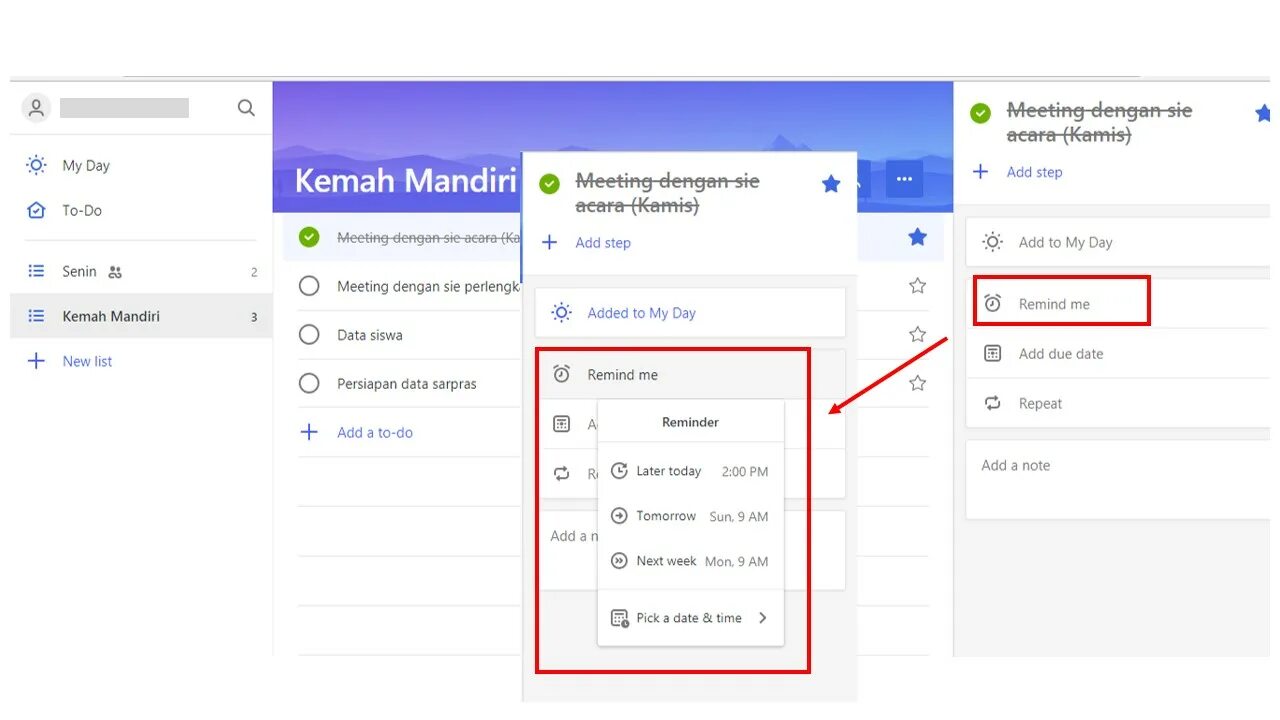Click sun icon beside My Day in sidebar
The width and height of the screenshot is (1280, 720).
[36, 165]
